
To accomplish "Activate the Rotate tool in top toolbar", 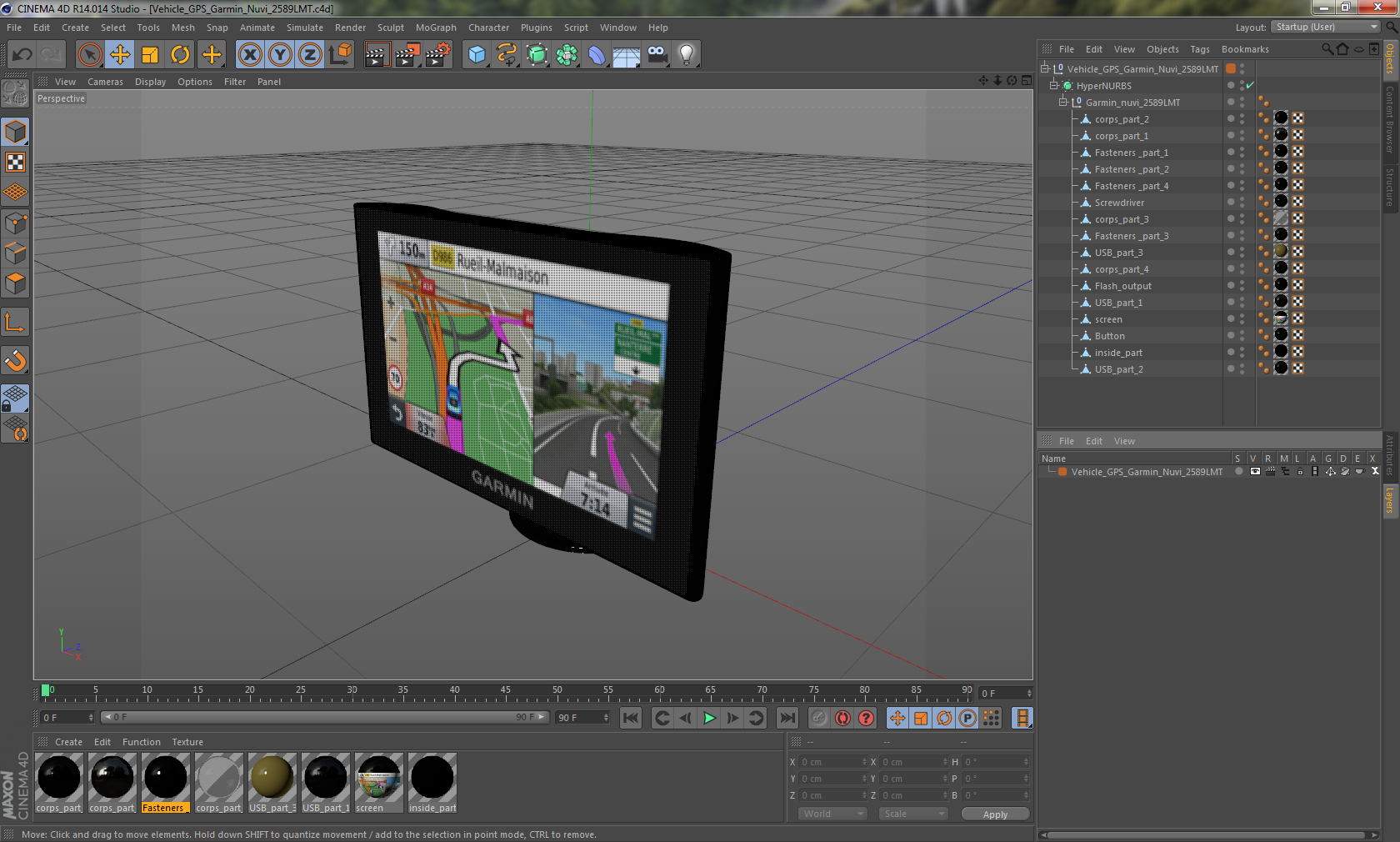I will 180,55.
